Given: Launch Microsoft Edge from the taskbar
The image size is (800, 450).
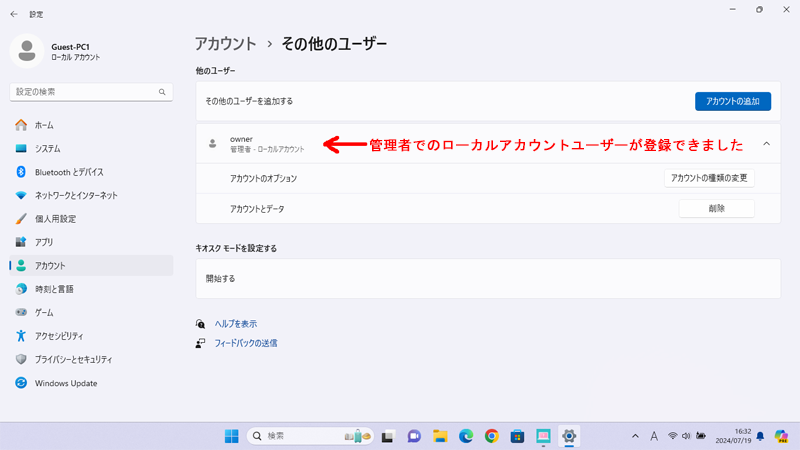Looking at the screenshot, I should (x=466, y=436).
